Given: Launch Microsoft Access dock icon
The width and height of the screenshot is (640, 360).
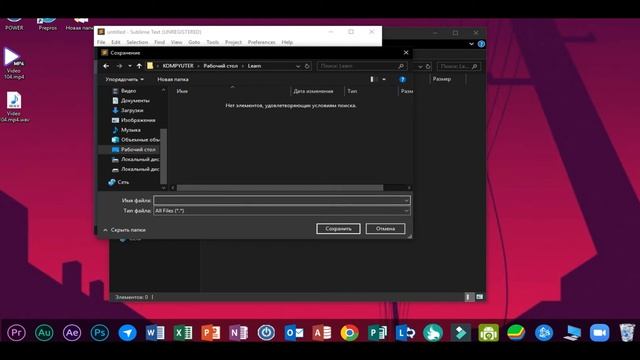Looking at the screenshot, I should 322,333.
